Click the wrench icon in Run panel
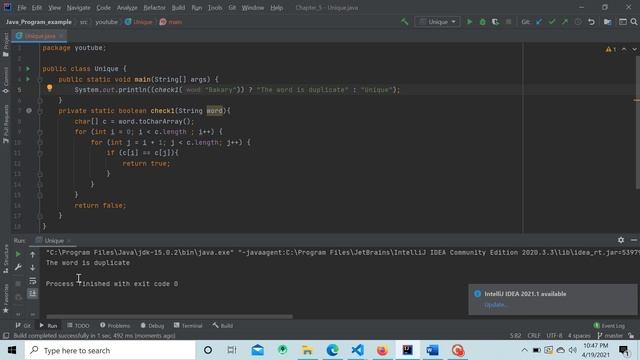The height and width of the screenshot is (360, 640). click(18, 267)
